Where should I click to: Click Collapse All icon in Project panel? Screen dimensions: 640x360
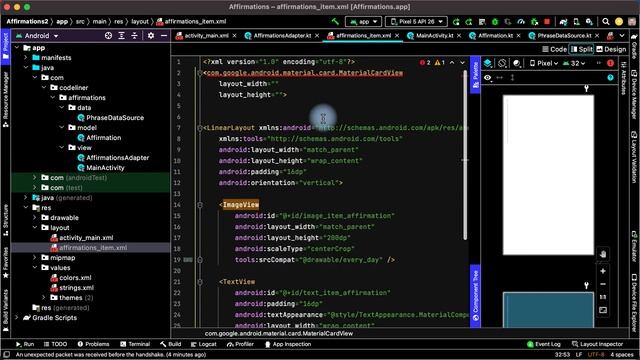[134, 36]
